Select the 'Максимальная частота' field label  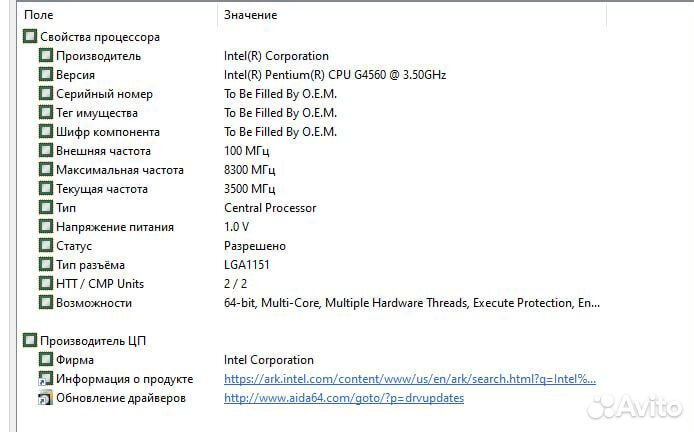tap(120, 170)
